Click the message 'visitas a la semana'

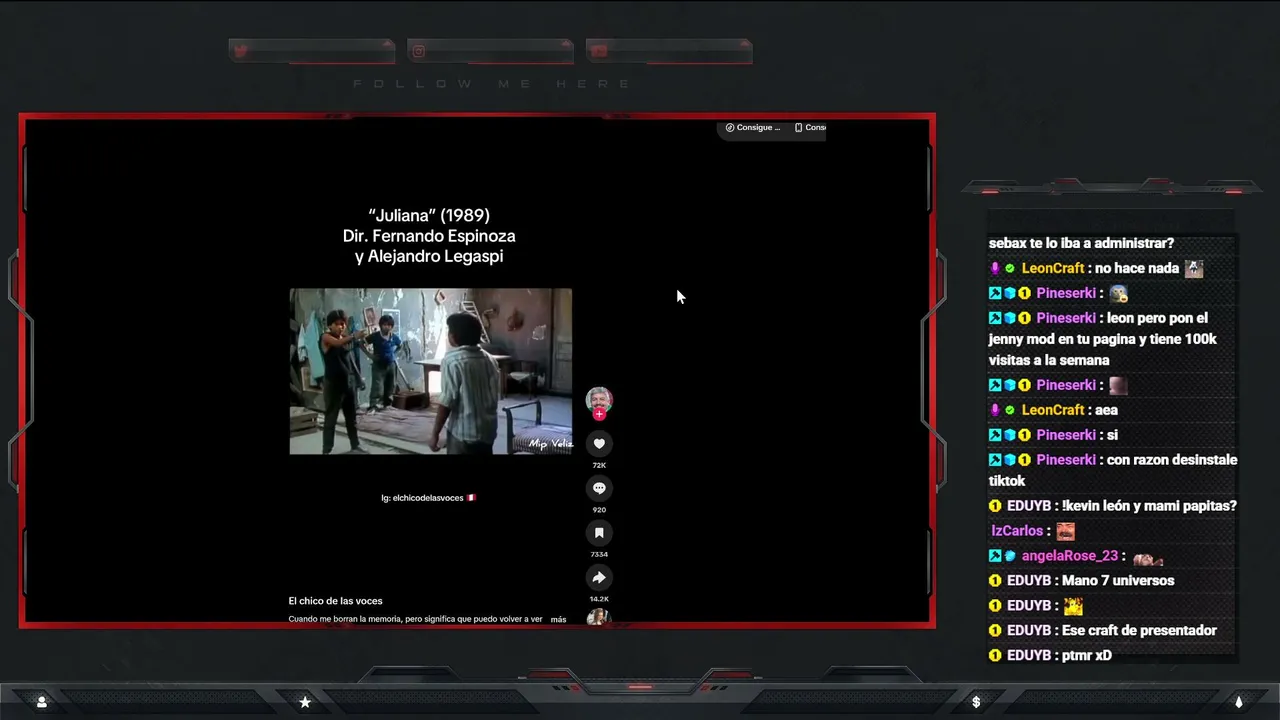click(x=1049, y=360)
